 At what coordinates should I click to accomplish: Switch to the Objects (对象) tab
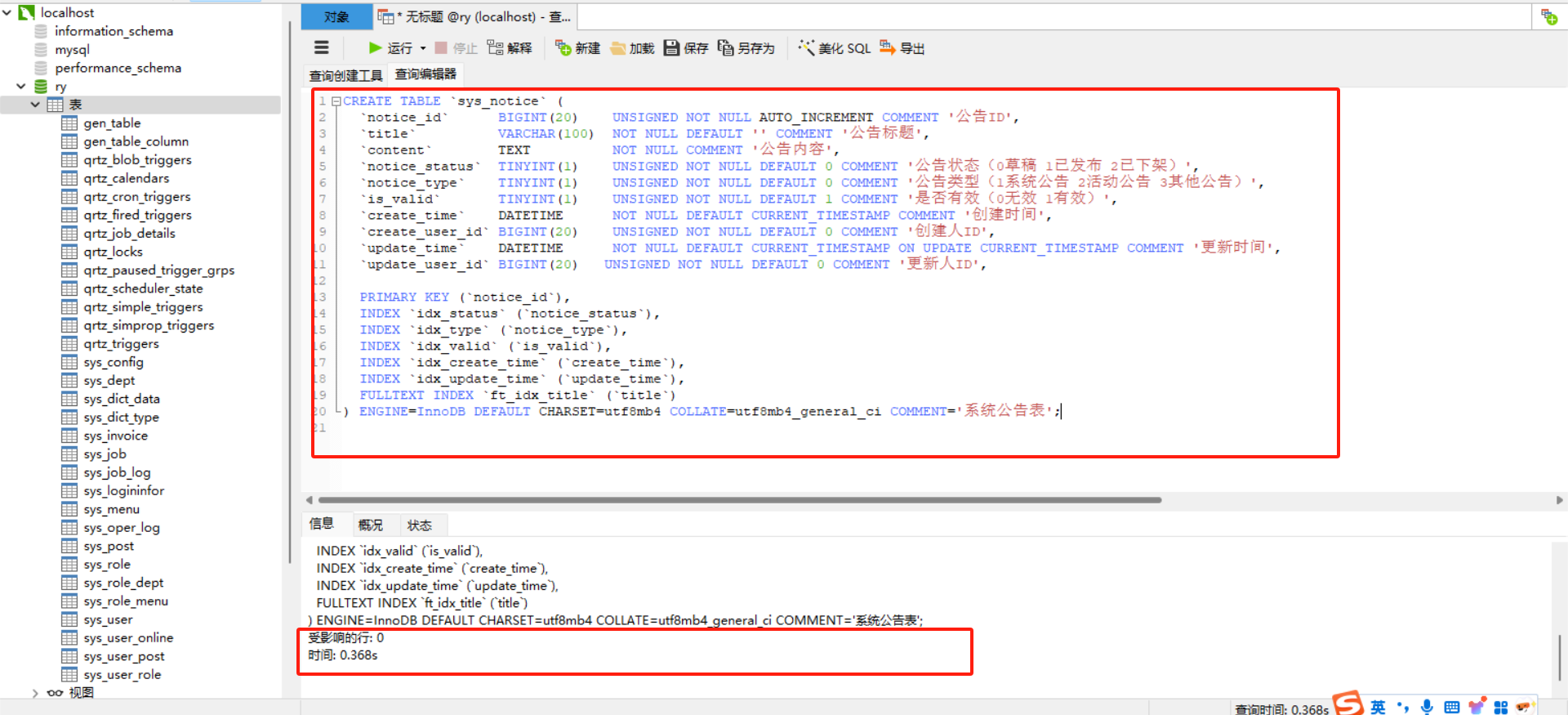point(336,17)
